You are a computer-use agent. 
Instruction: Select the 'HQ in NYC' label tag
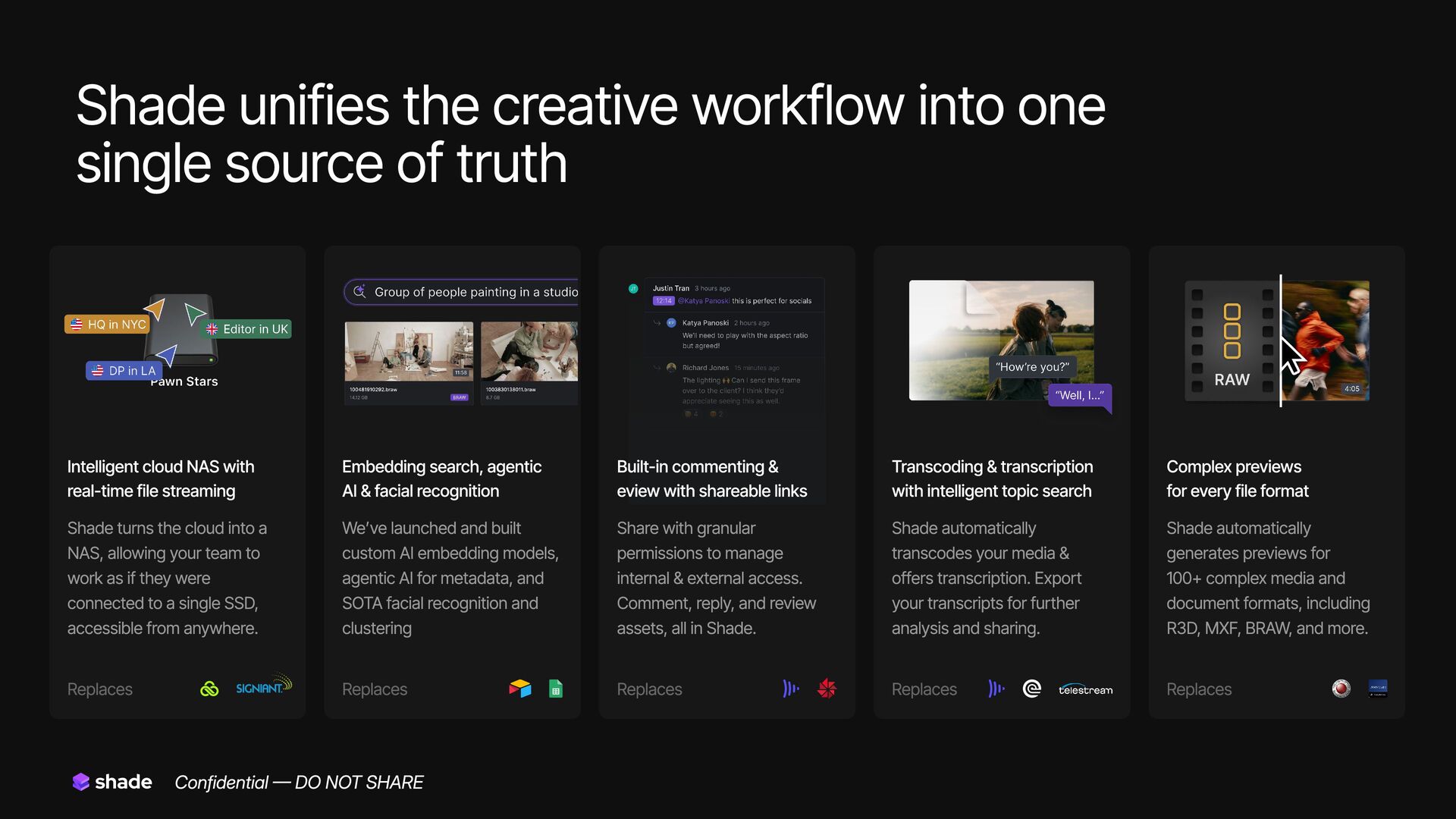click(108, 325)
